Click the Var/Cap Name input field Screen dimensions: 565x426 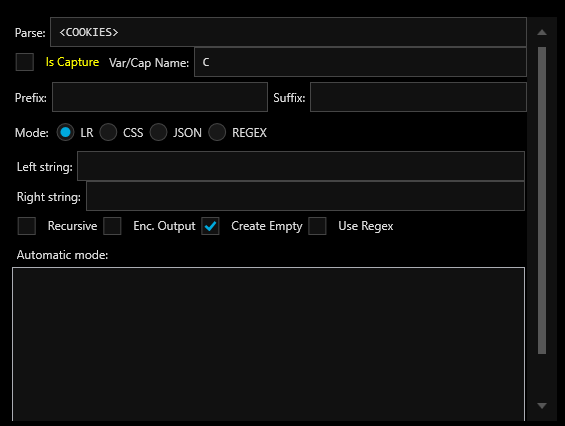point(360,62)
